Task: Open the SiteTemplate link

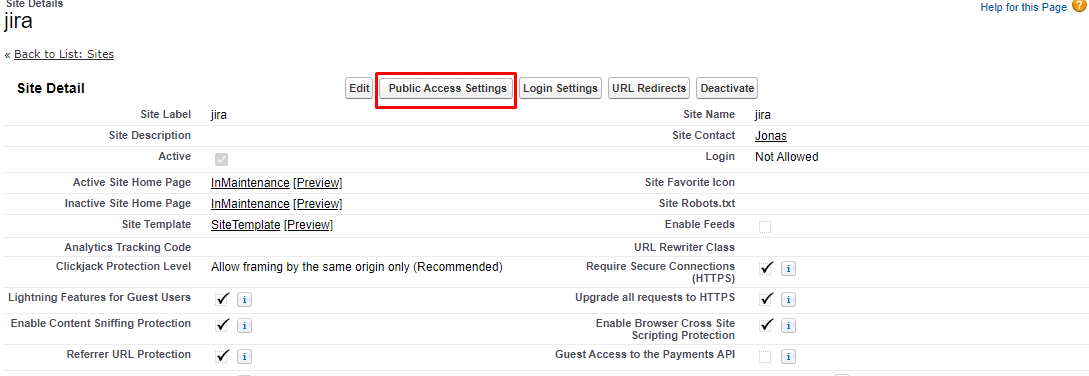Action: [x=246, y=225]
